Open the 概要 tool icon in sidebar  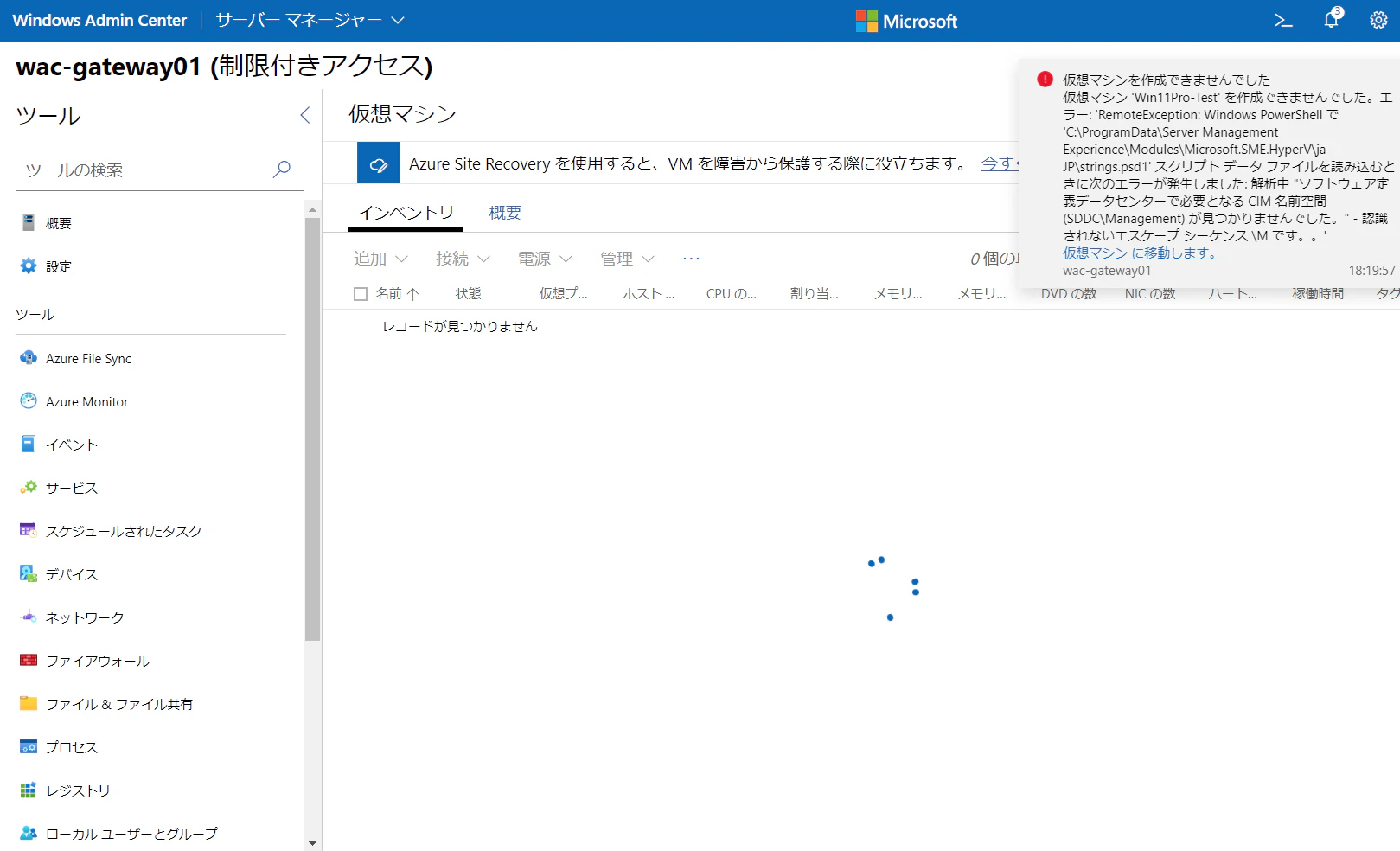(x=29, y=222)
